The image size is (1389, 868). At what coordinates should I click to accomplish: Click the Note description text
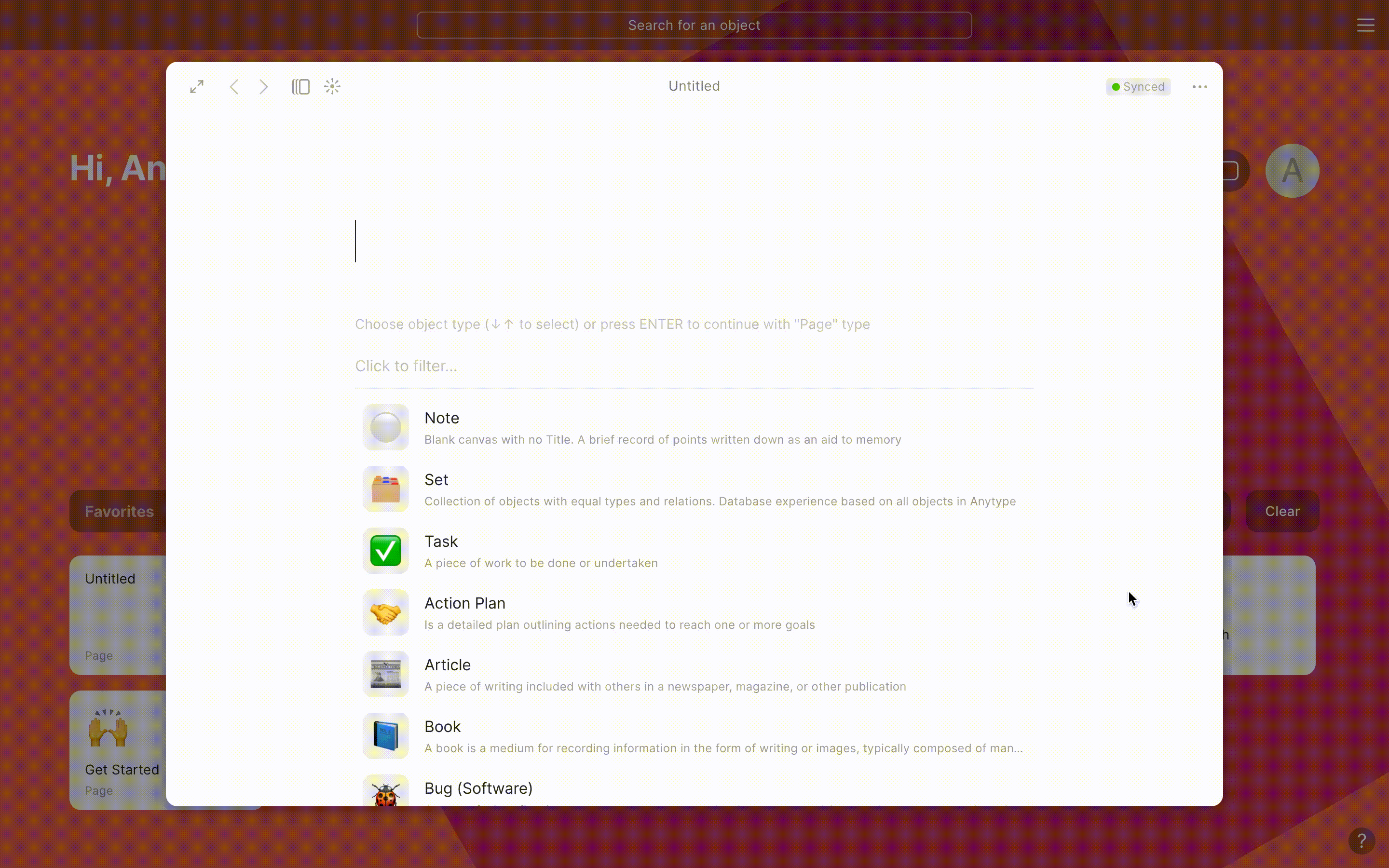pyautogui.click(x=662, y=440)
